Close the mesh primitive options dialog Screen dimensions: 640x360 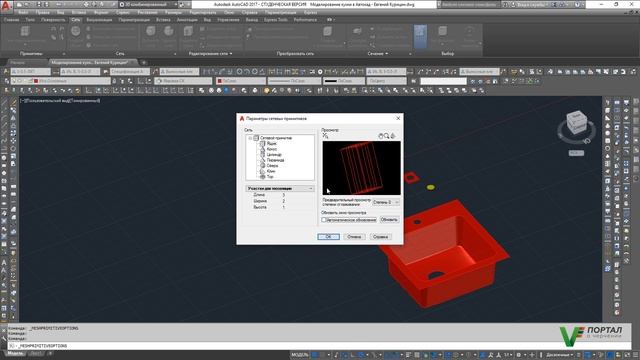[398, 118]
